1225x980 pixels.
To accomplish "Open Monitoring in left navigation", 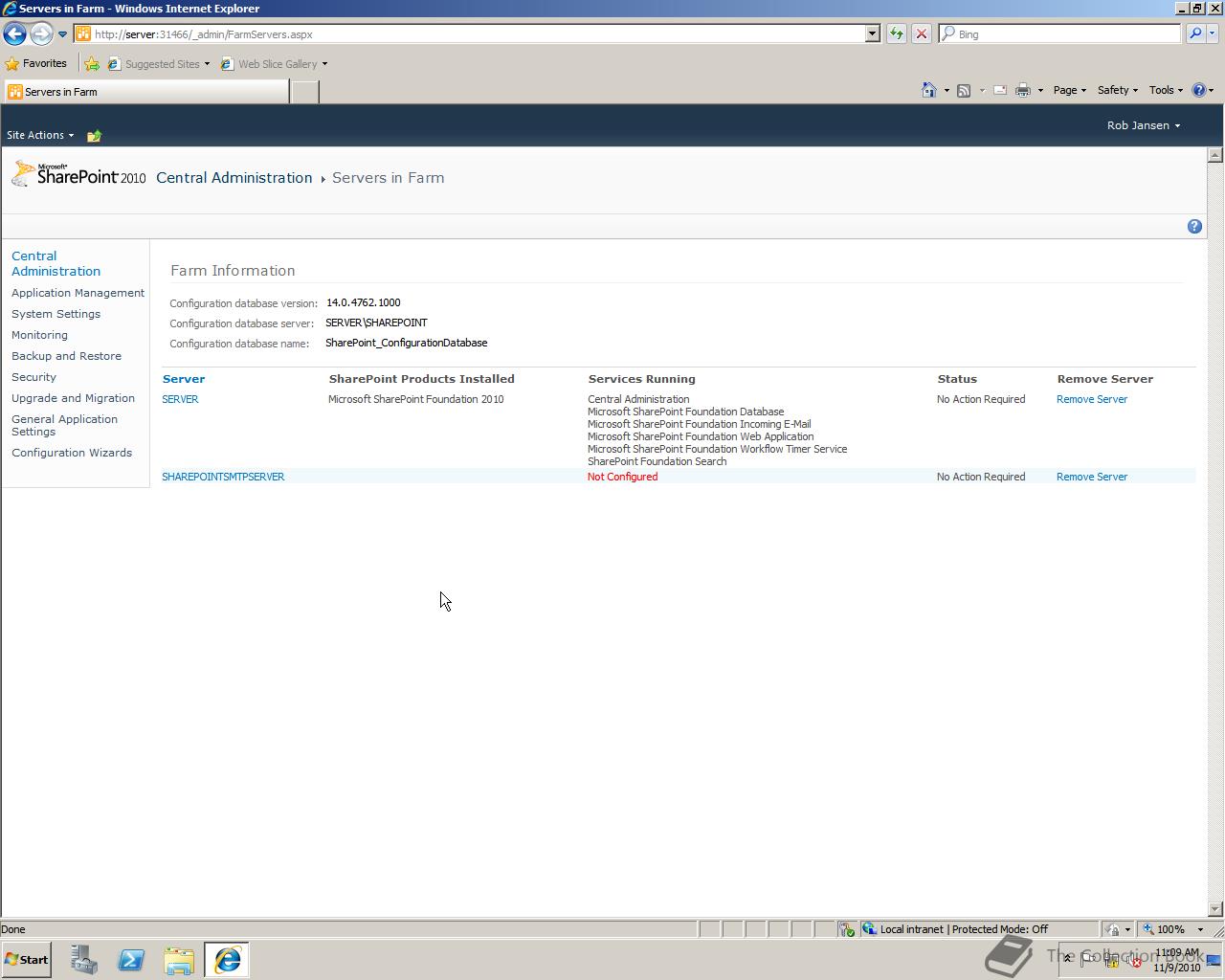I will (x=39, y=335).
